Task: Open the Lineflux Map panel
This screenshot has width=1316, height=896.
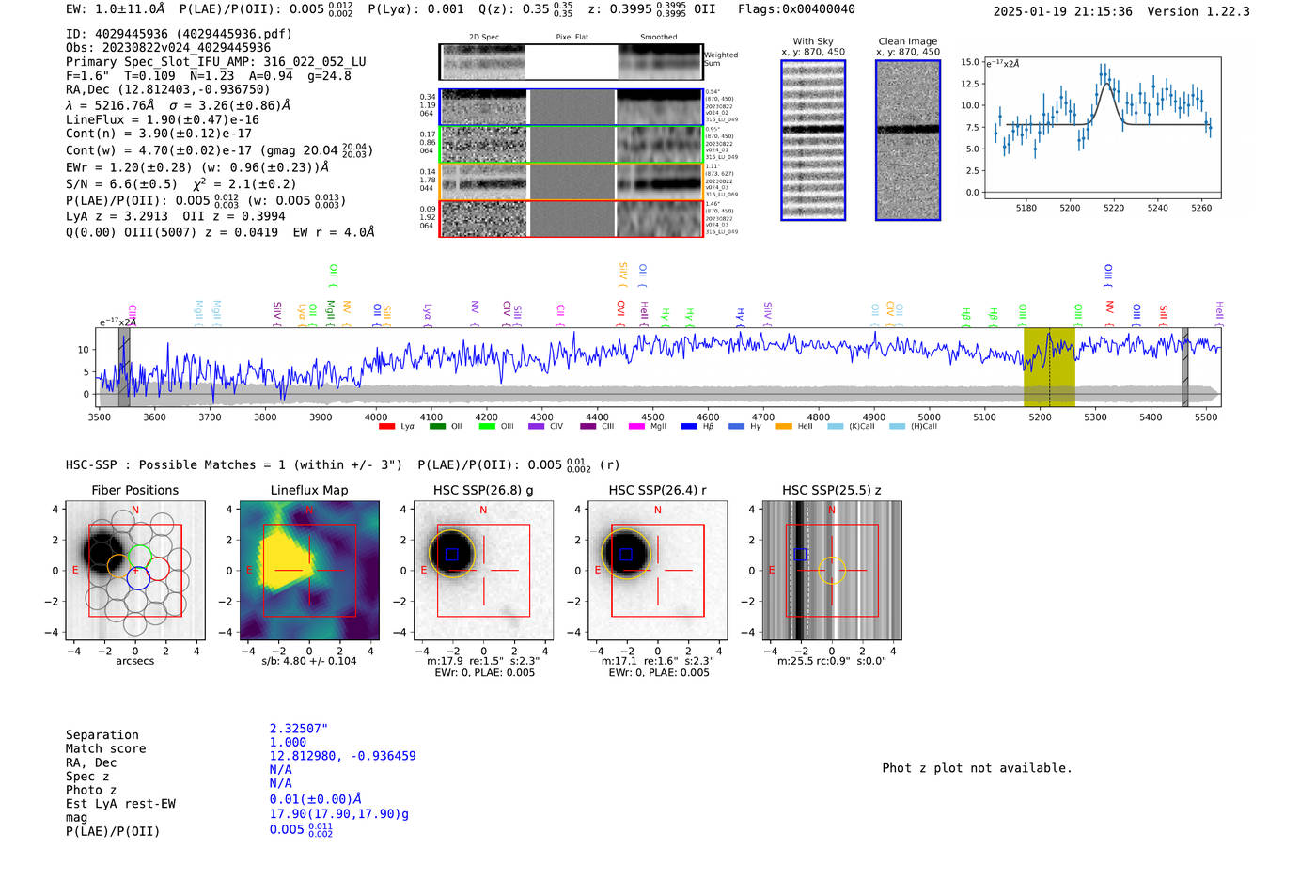Action: pos(309,571)
